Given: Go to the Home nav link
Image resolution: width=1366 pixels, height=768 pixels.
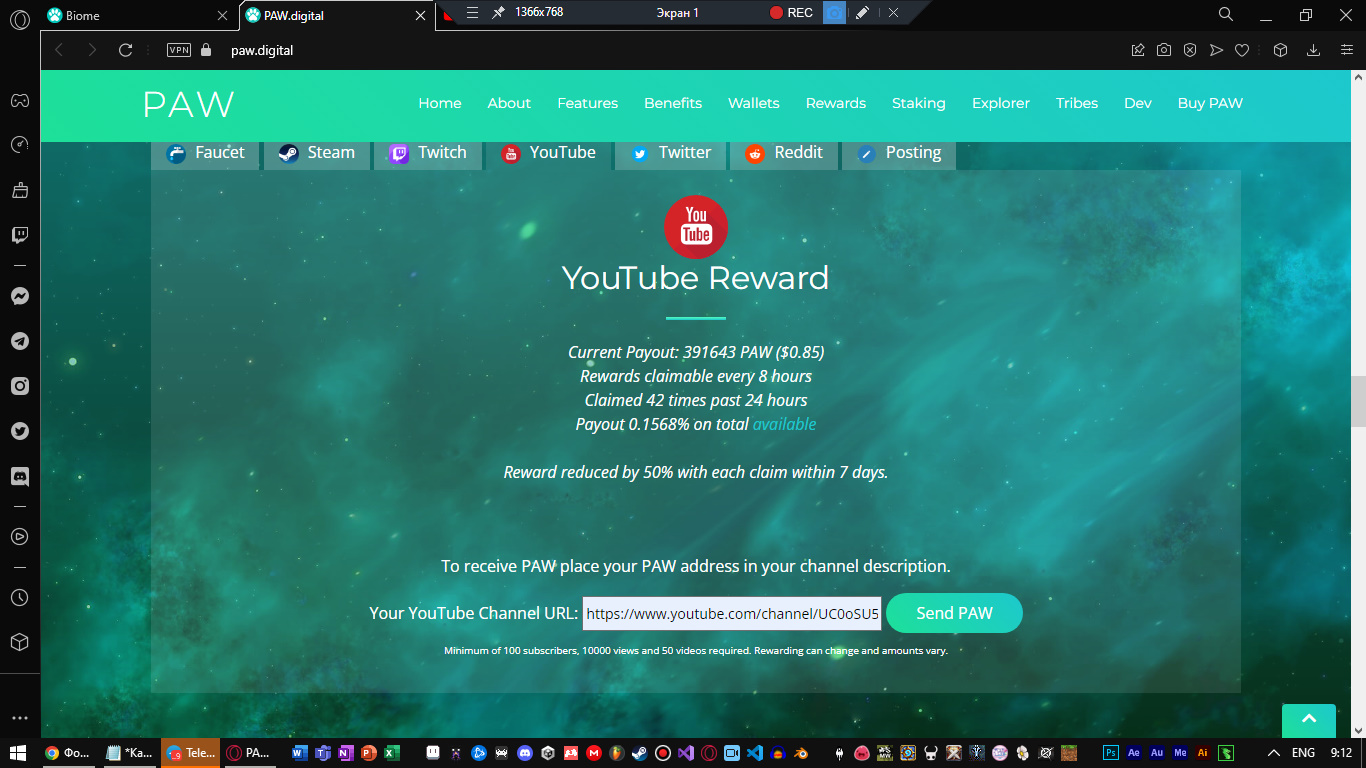Looking at the screenshot, I should pos(440,103).
